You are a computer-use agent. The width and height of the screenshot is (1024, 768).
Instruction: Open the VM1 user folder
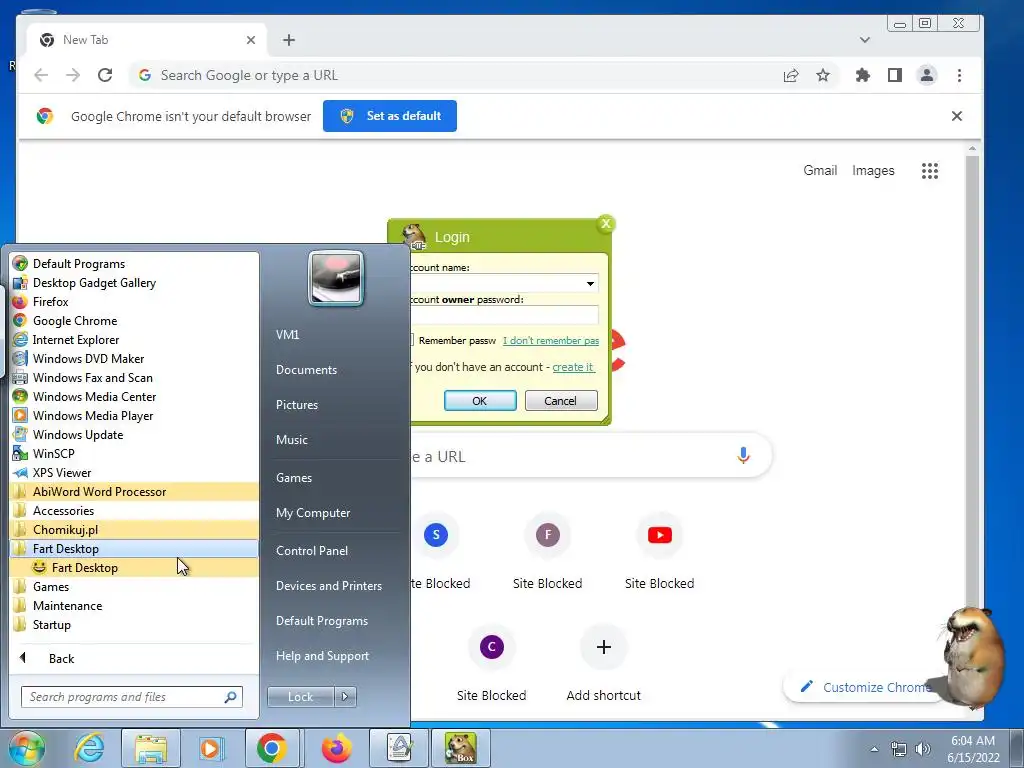[287, 334]
